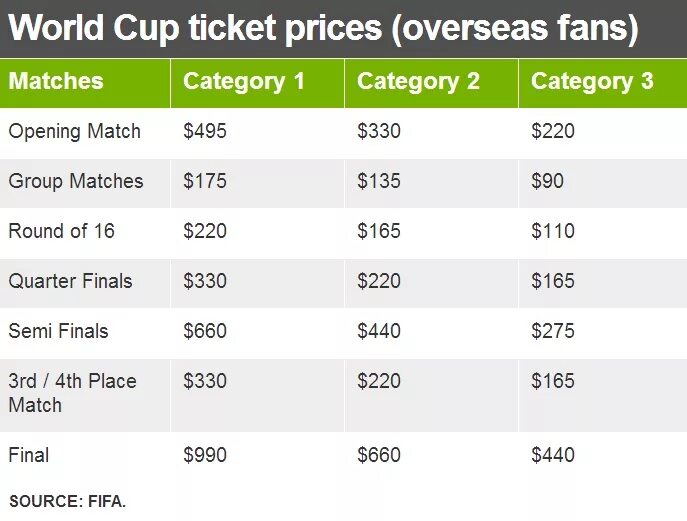
Task: Select the $175 Group Matches price
Action: [x=205, y=181]
